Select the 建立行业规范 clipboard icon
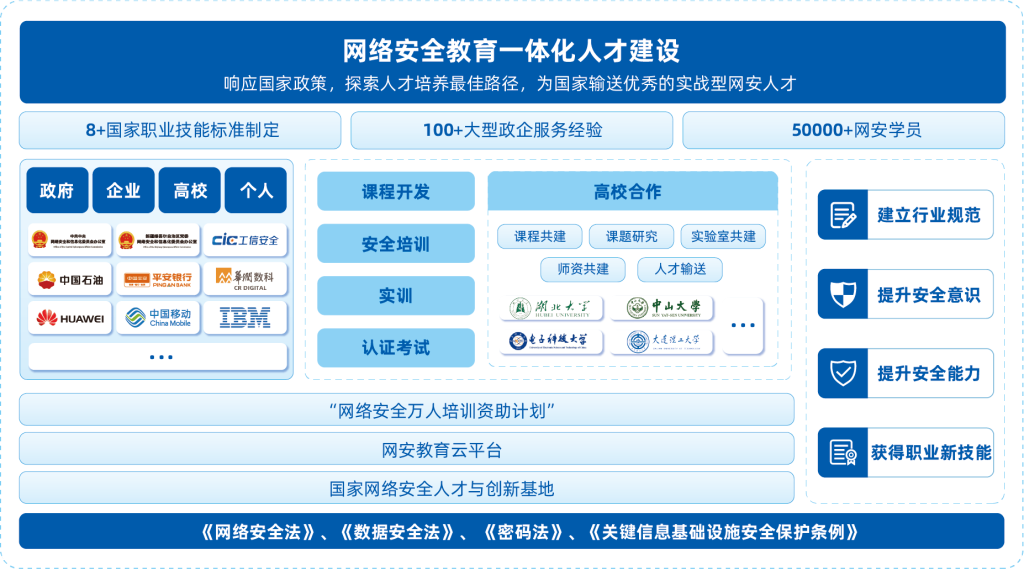1024x586 pixels. [842, 214]
